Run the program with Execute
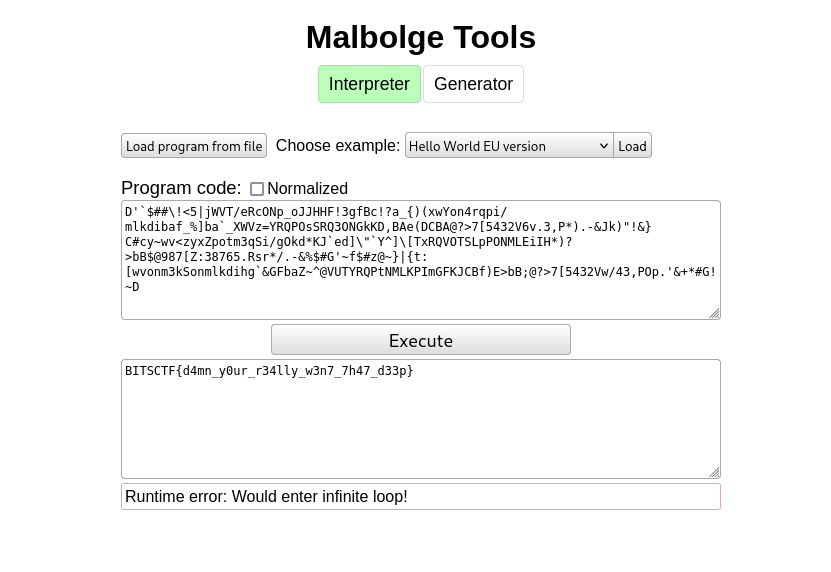The width and height of the screenshot is (831, 572). 420,340
